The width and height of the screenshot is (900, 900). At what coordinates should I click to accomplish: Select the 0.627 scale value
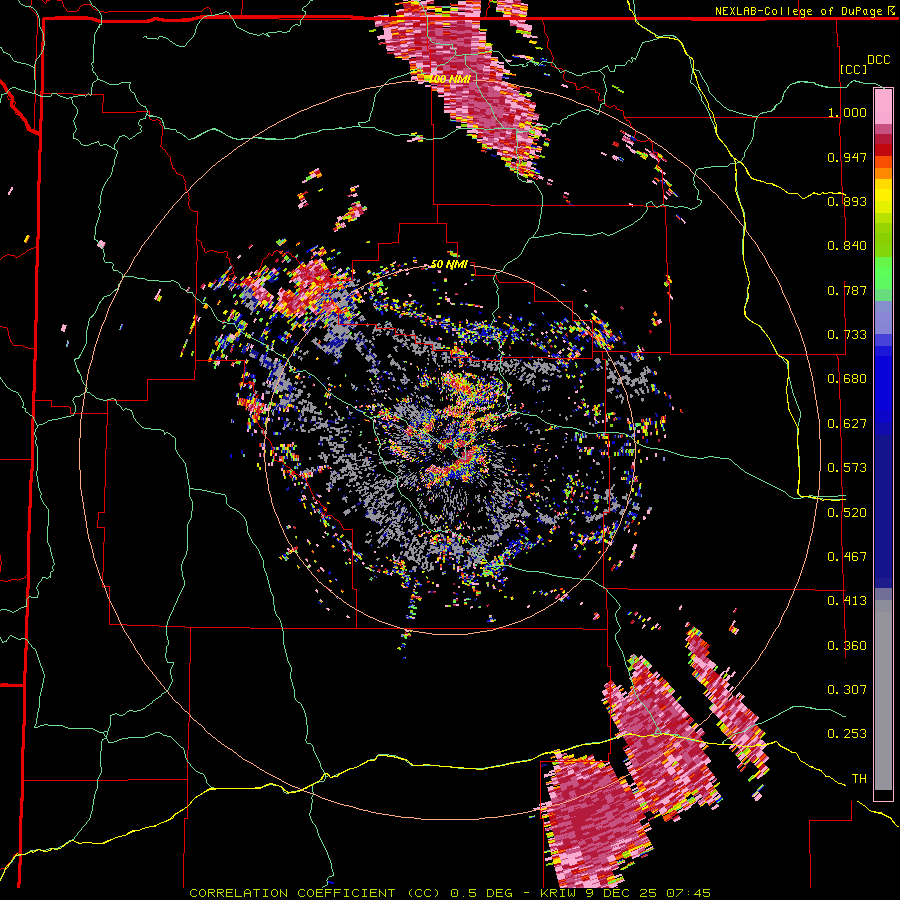(847, 423)
